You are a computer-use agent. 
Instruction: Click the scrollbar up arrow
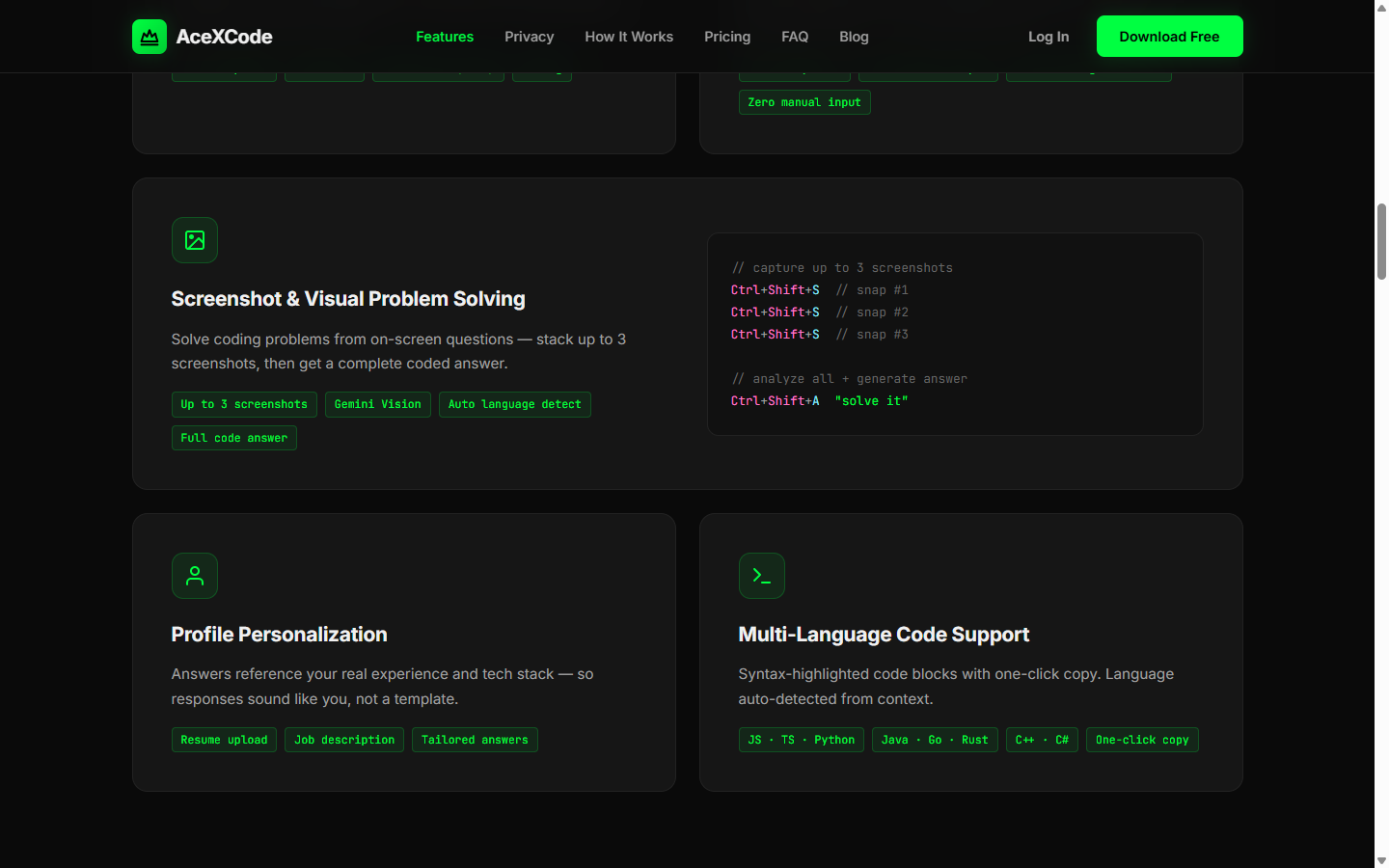pyautogui.click(x=1381, y=7)
